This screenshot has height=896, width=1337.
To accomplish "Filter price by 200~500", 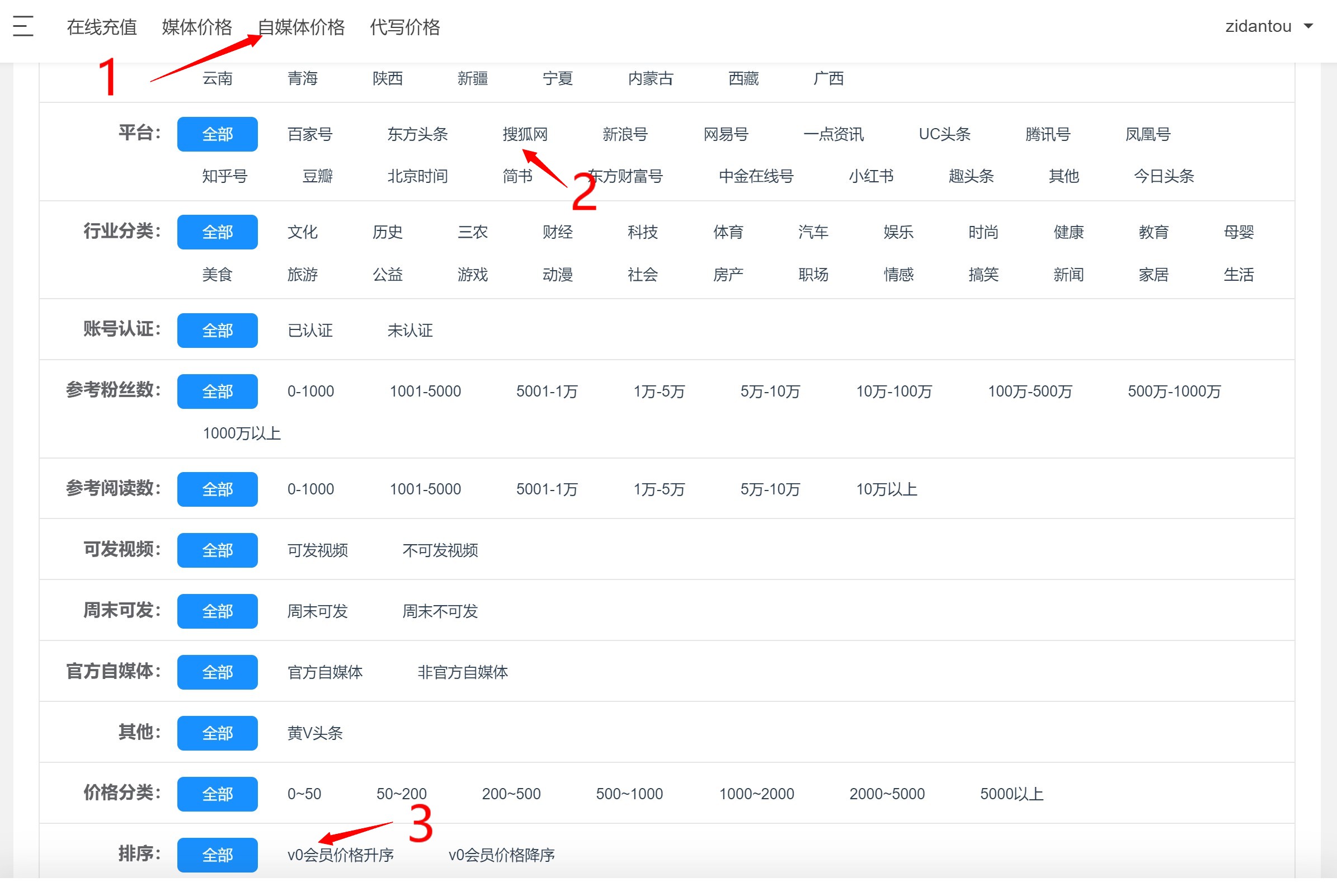I will (511, 794).
